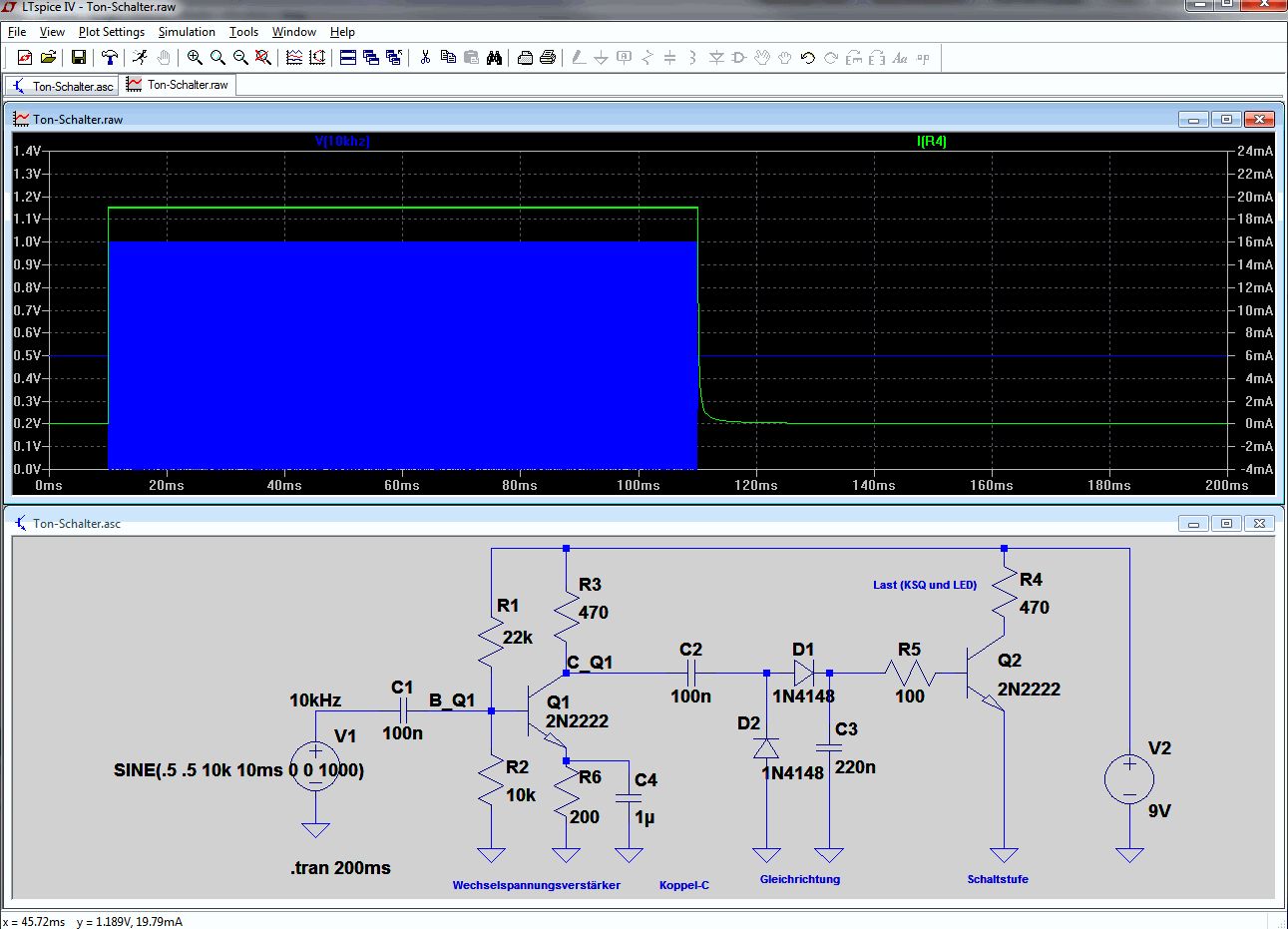Click the green I(R4) trace label
This screenshot has width=1288, height=929.
tap(931, 142)
